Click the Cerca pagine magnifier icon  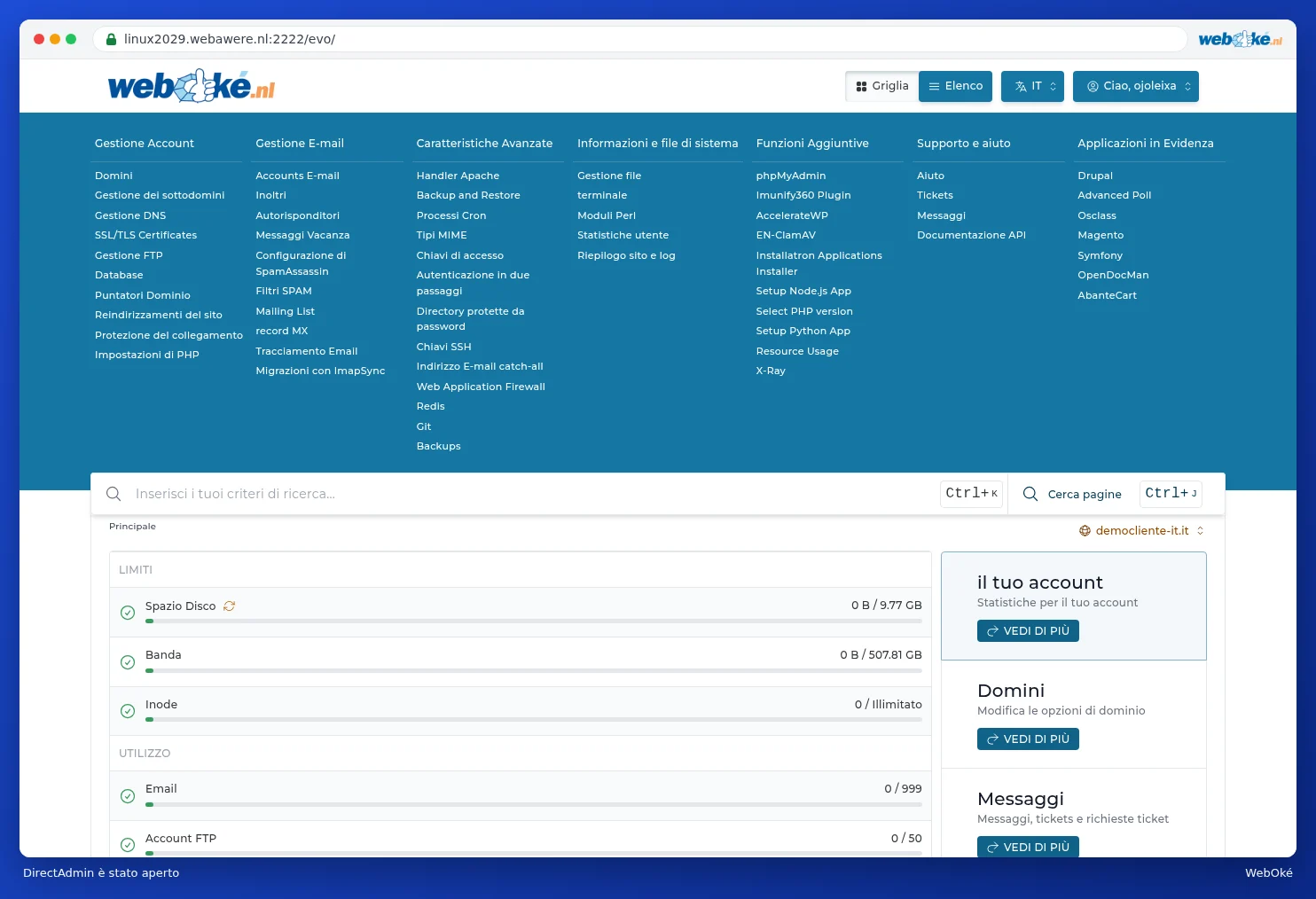(1030, 494)
